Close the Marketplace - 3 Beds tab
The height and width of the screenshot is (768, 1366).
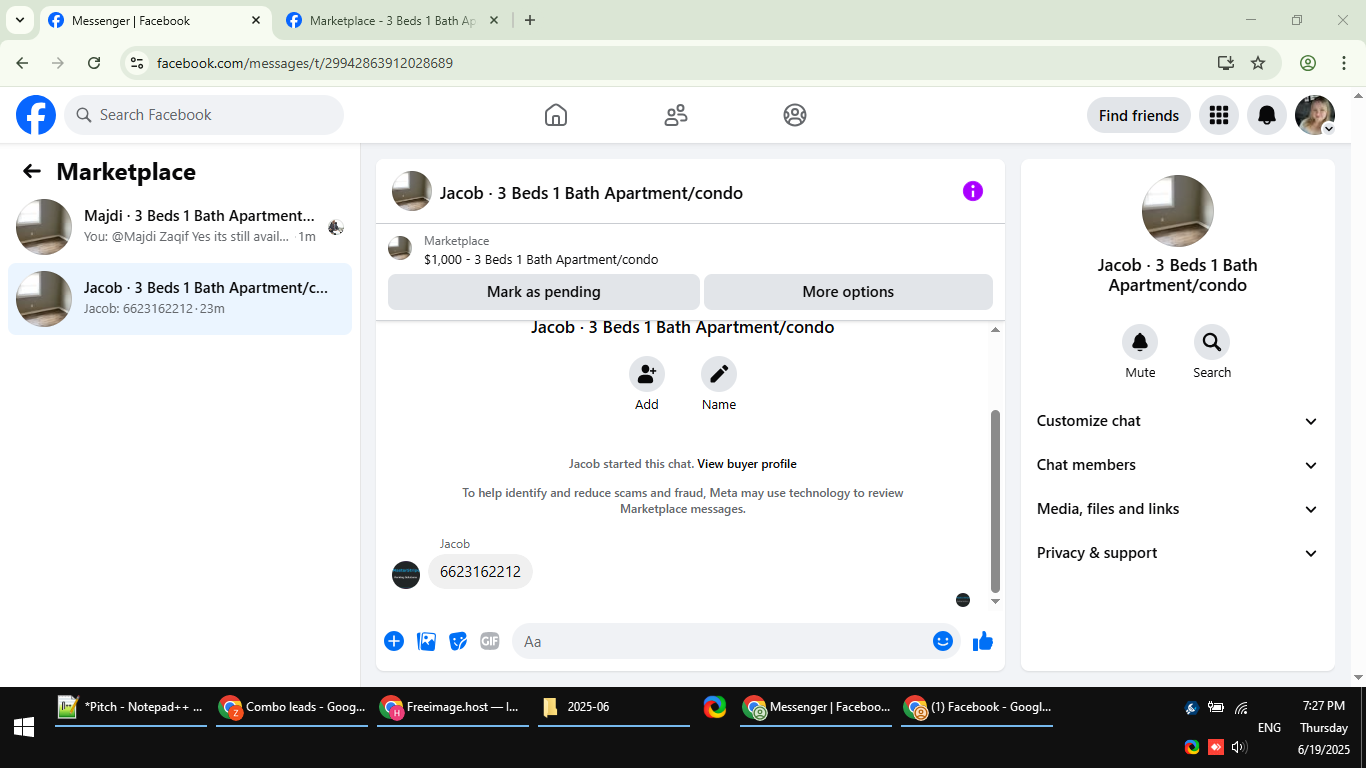click(494, 20)
